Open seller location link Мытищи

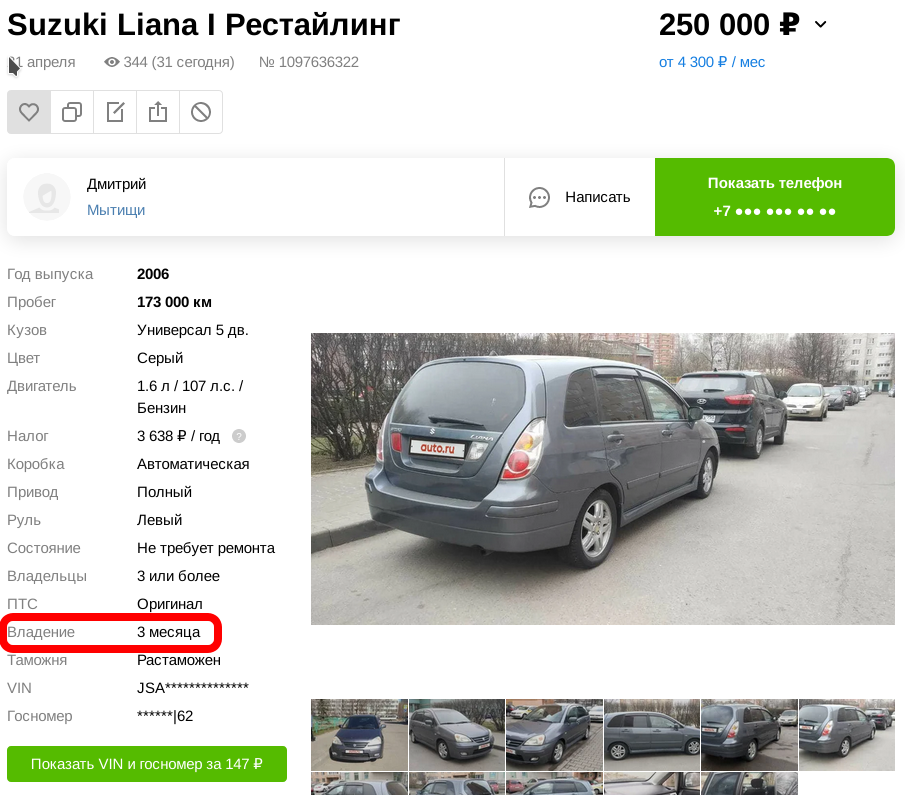coord(116,210)
